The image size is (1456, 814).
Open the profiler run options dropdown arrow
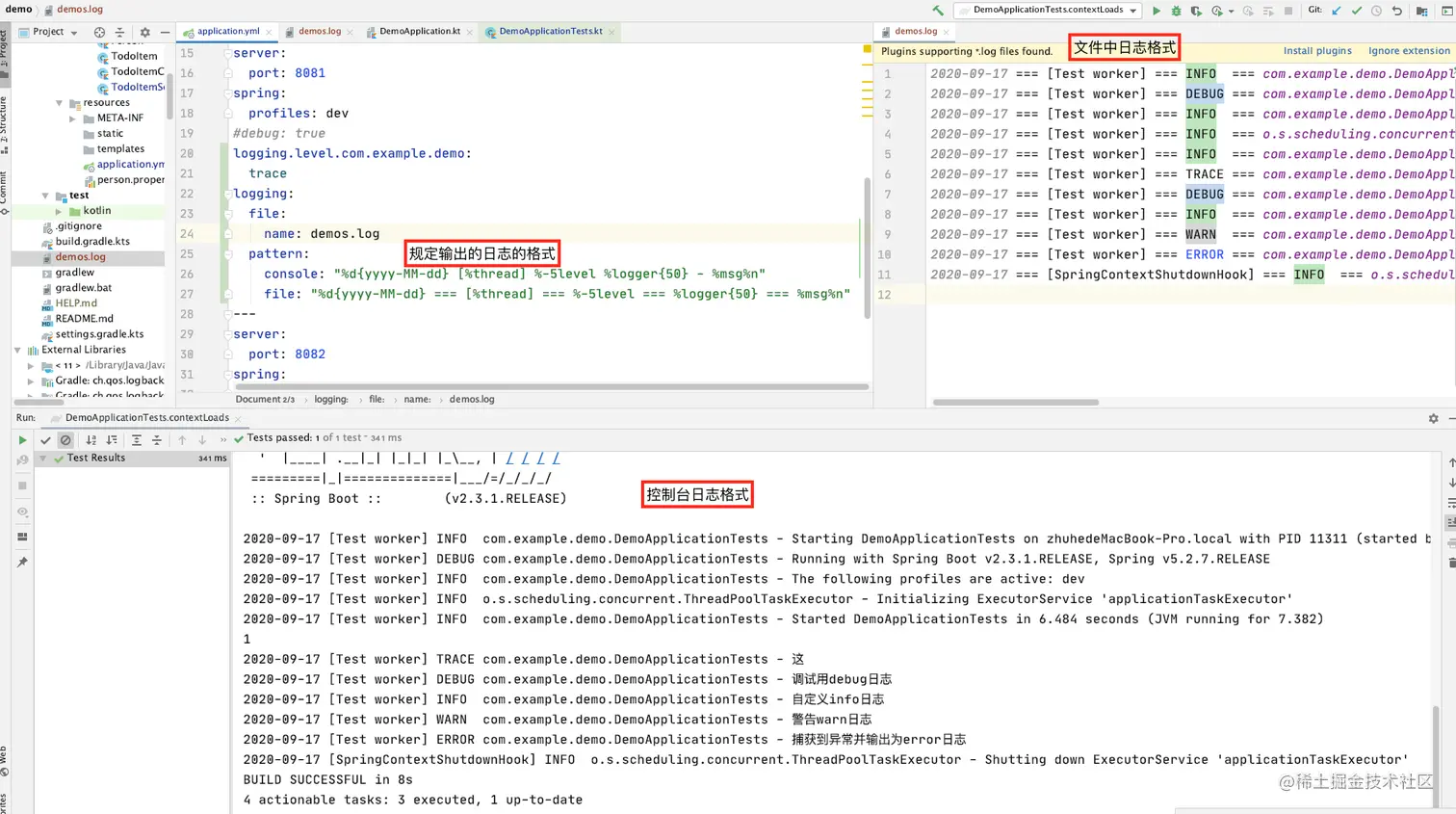pyautogui.click(x=1232, y=12)
